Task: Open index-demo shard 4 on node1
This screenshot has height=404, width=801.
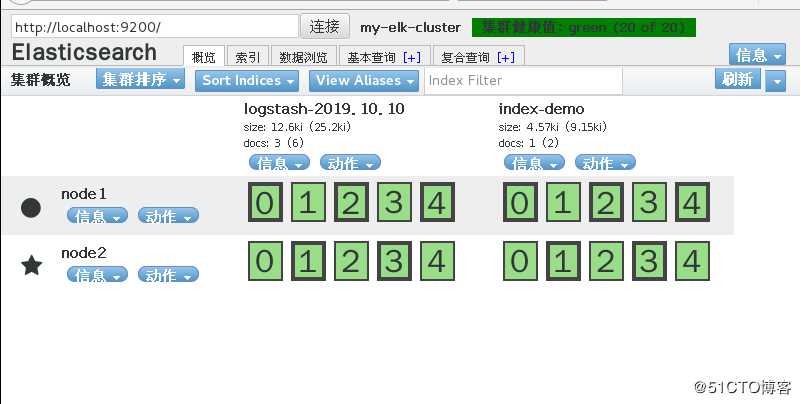Action: 692,202
